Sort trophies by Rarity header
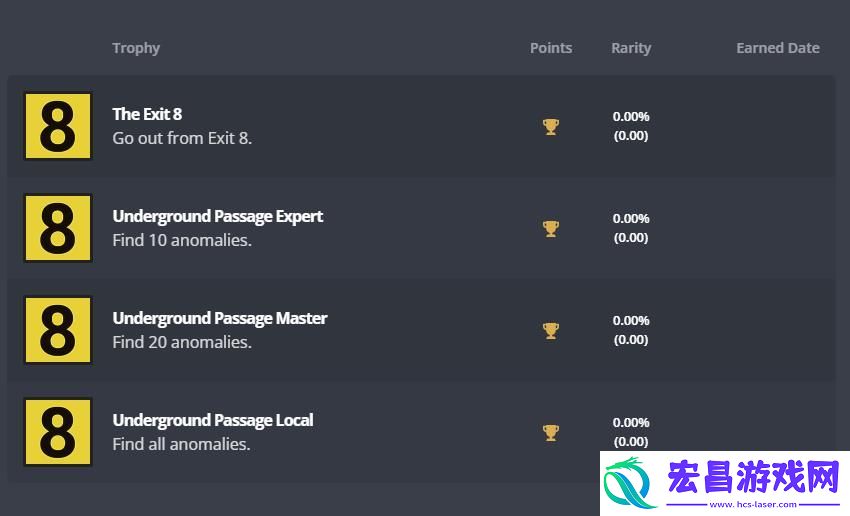 631,48
